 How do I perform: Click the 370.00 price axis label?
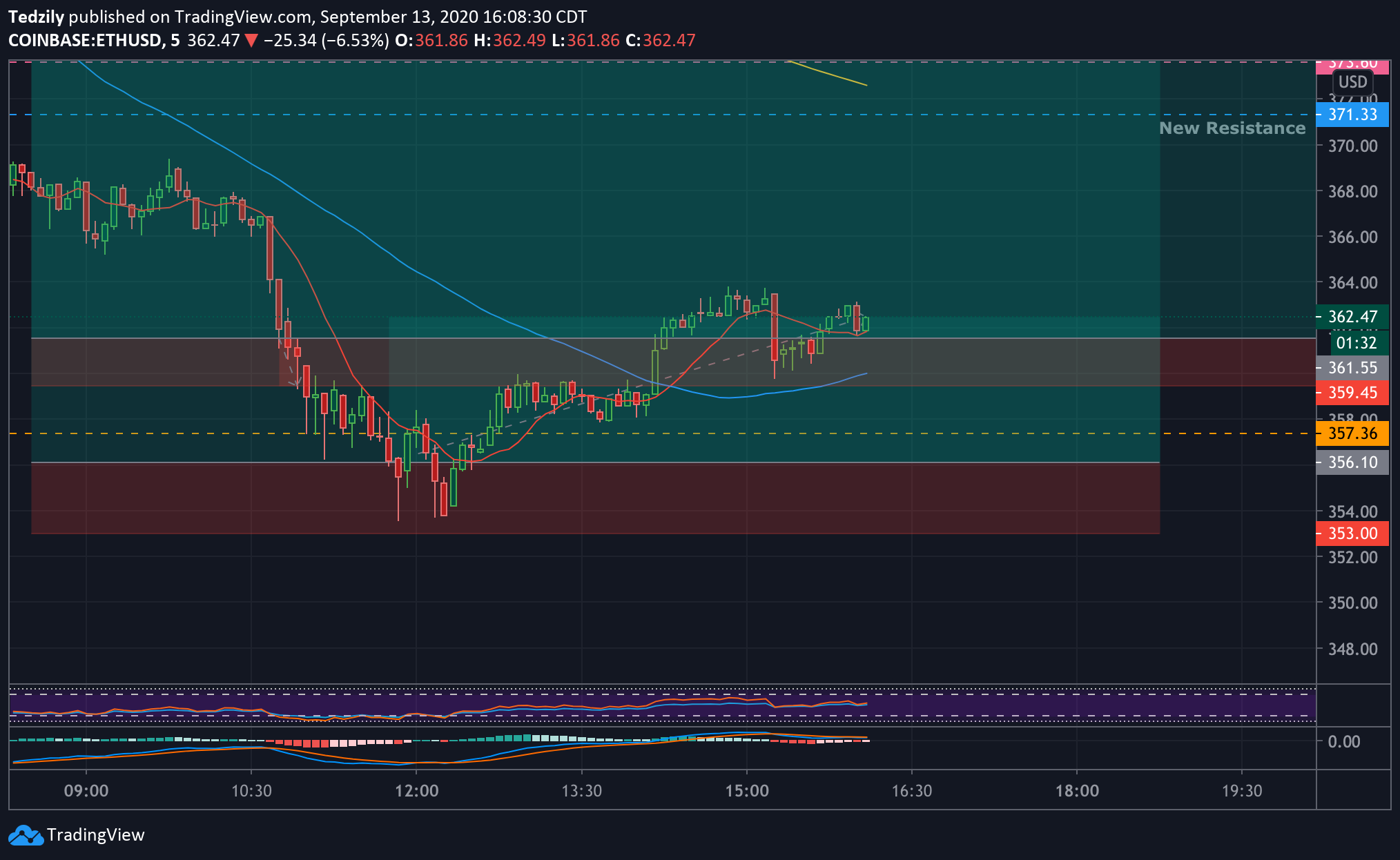pos(1352,146)
